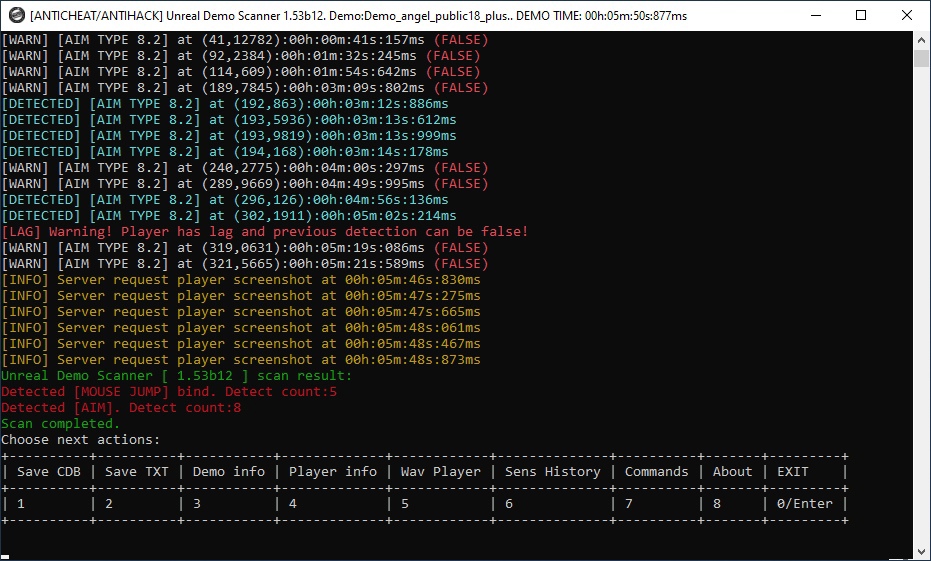This screenshot has height=561, width=931.
Task: Click the WARN line at 00h:04m:00s:297ms
Action: click(x=245, y=168)
